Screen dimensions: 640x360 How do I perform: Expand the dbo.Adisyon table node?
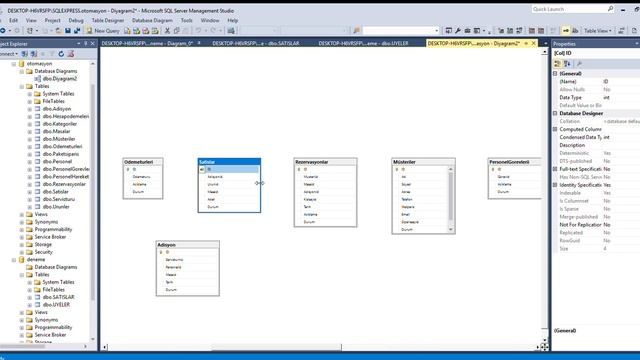tap(30, 109)
